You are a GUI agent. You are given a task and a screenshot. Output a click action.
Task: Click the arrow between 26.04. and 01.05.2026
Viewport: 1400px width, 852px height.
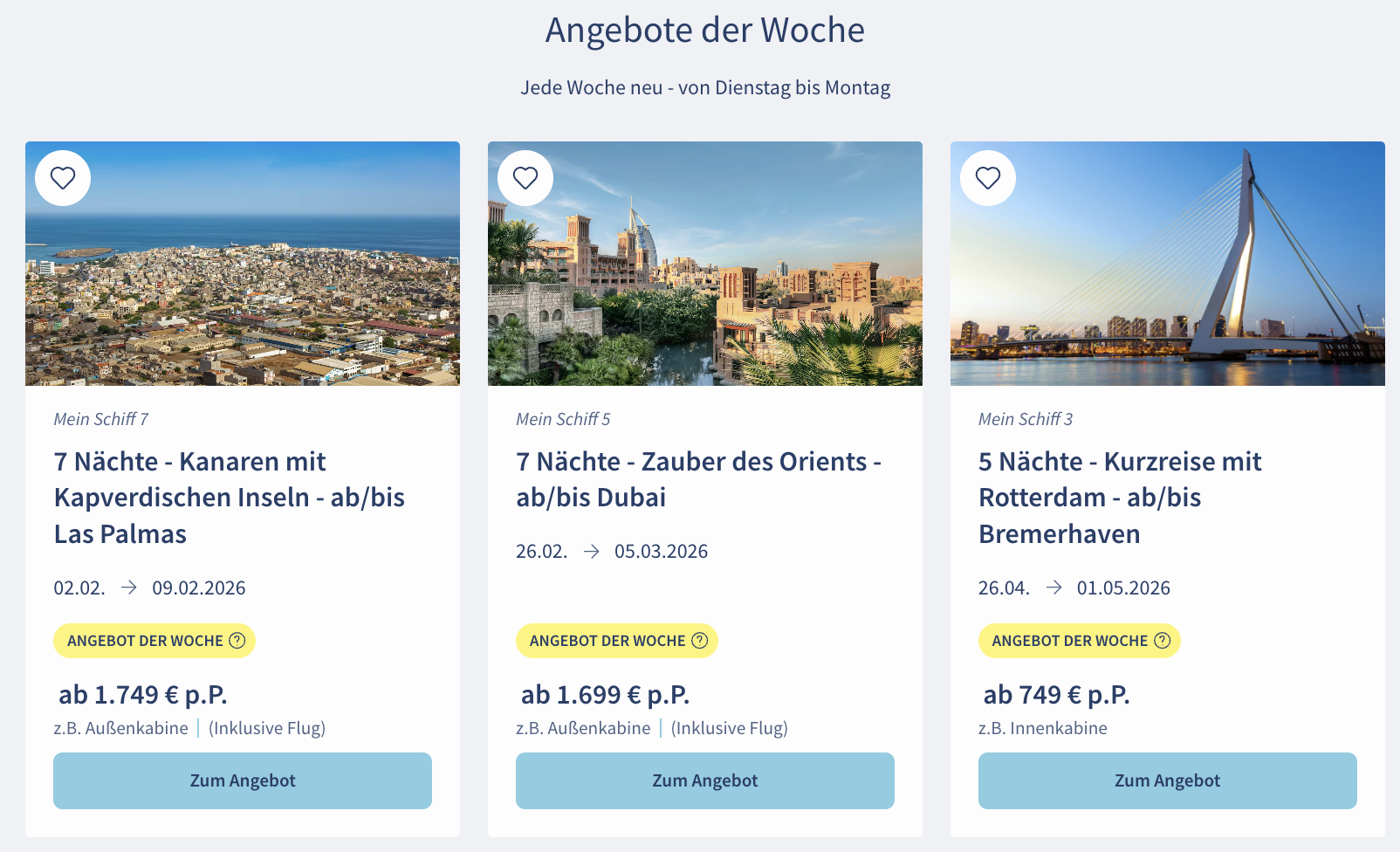(x=1055, y=587)
